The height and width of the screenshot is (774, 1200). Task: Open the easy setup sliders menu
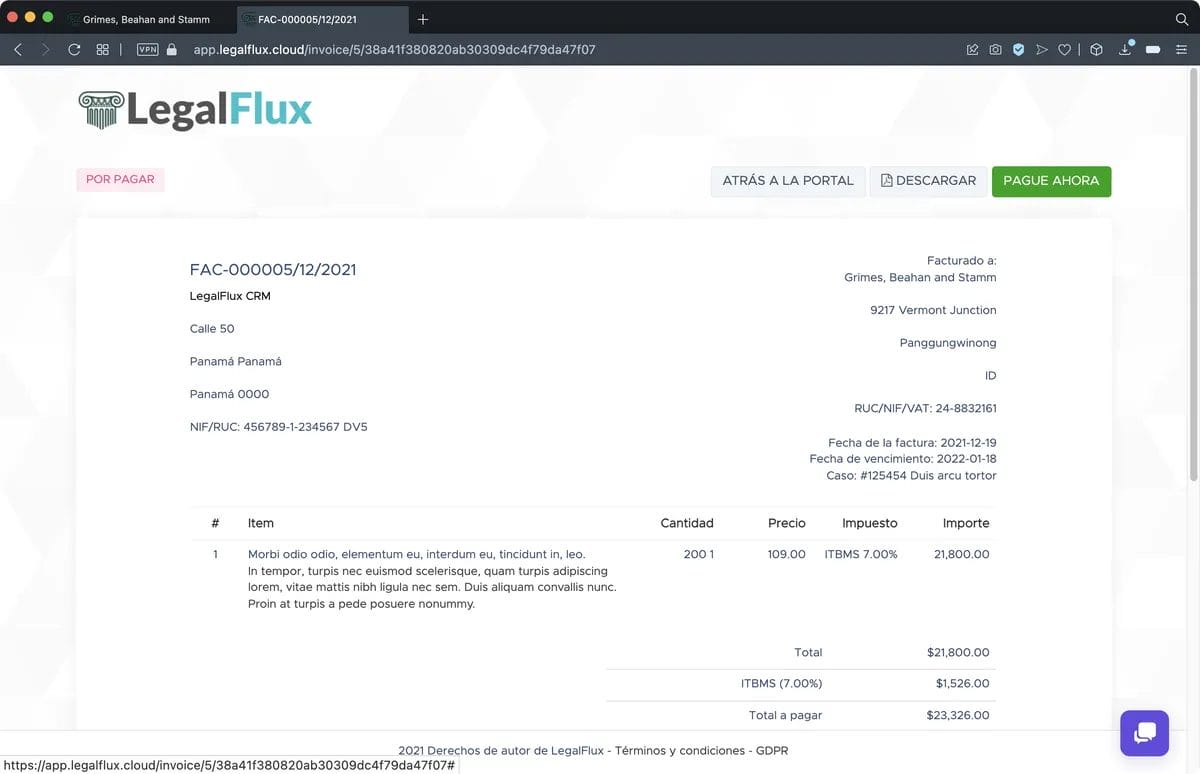tap(1181, 49)
